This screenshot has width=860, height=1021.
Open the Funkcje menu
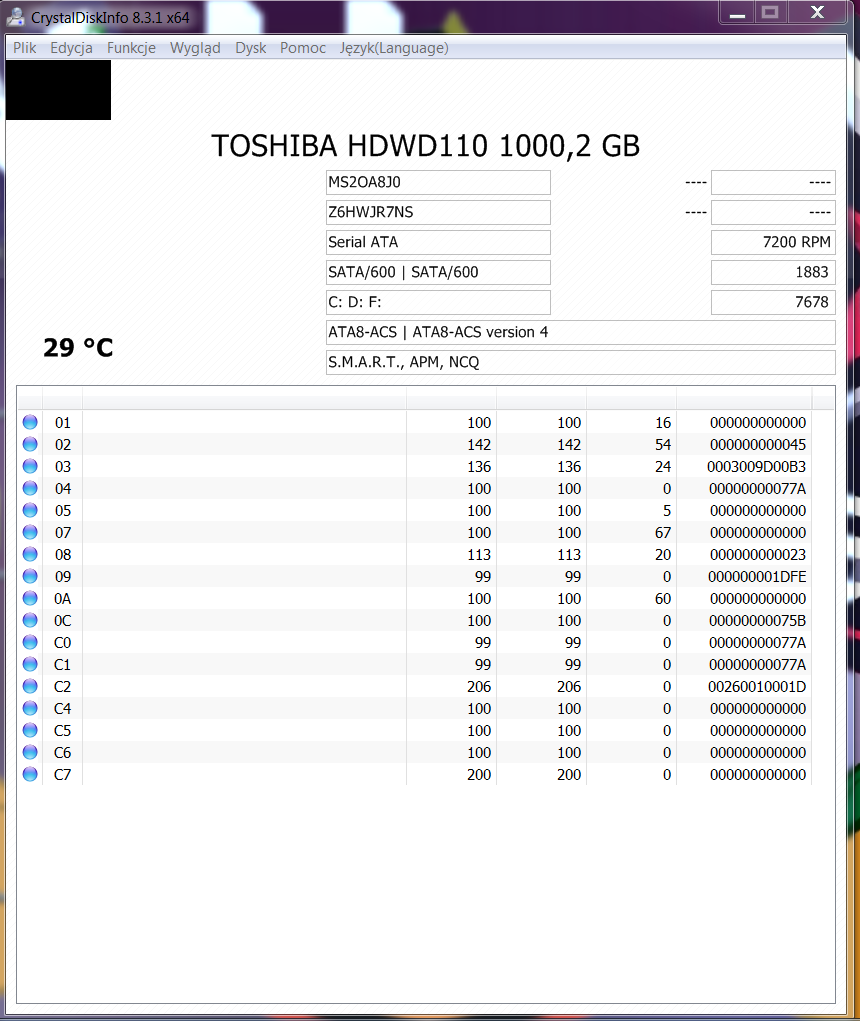point(131,48)
